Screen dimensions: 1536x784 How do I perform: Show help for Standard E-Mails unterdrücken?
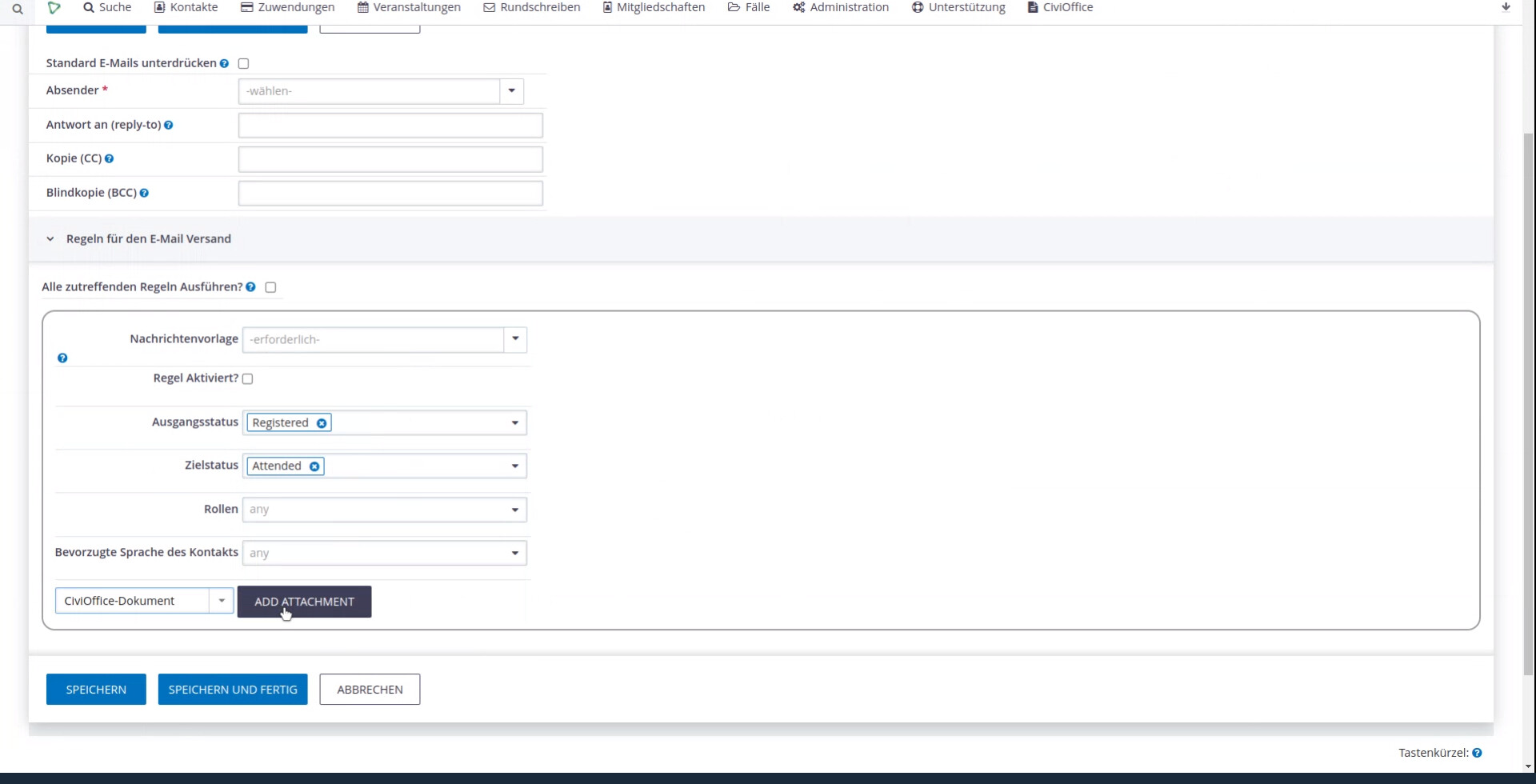[224, 64]
